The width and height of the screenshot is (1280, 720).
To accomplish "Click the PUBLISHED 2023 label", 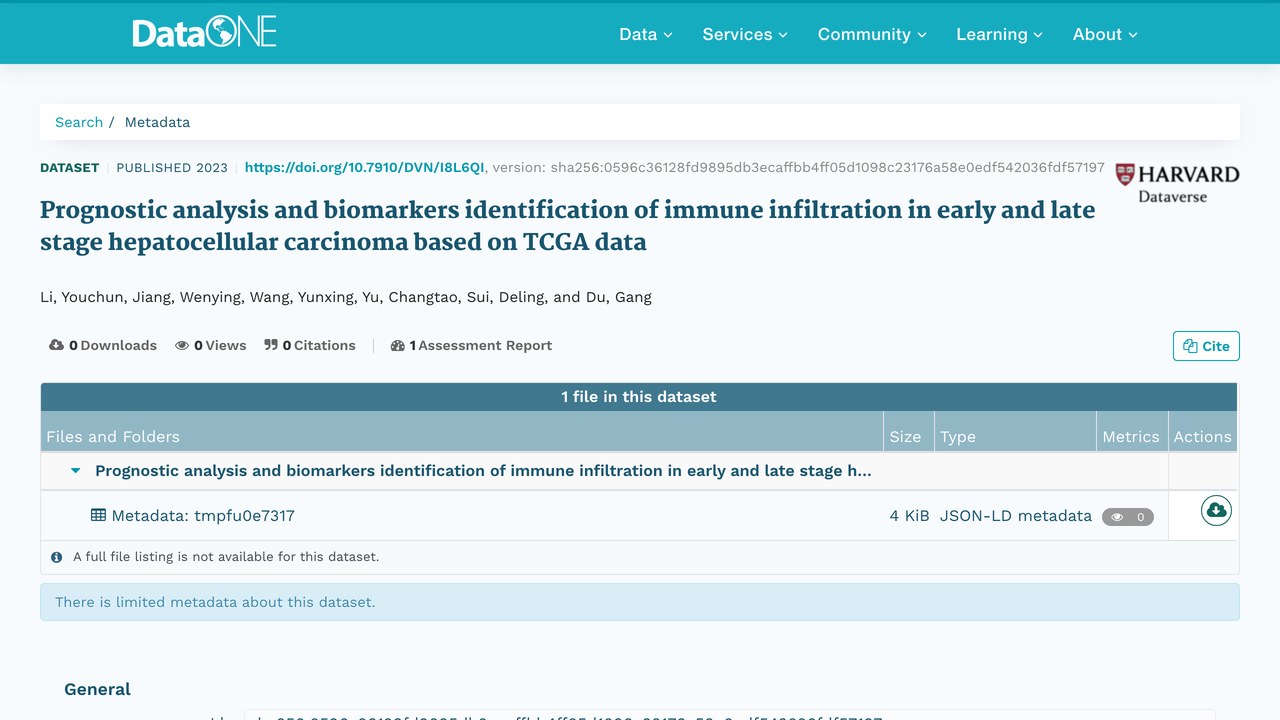I will point(172,168).
